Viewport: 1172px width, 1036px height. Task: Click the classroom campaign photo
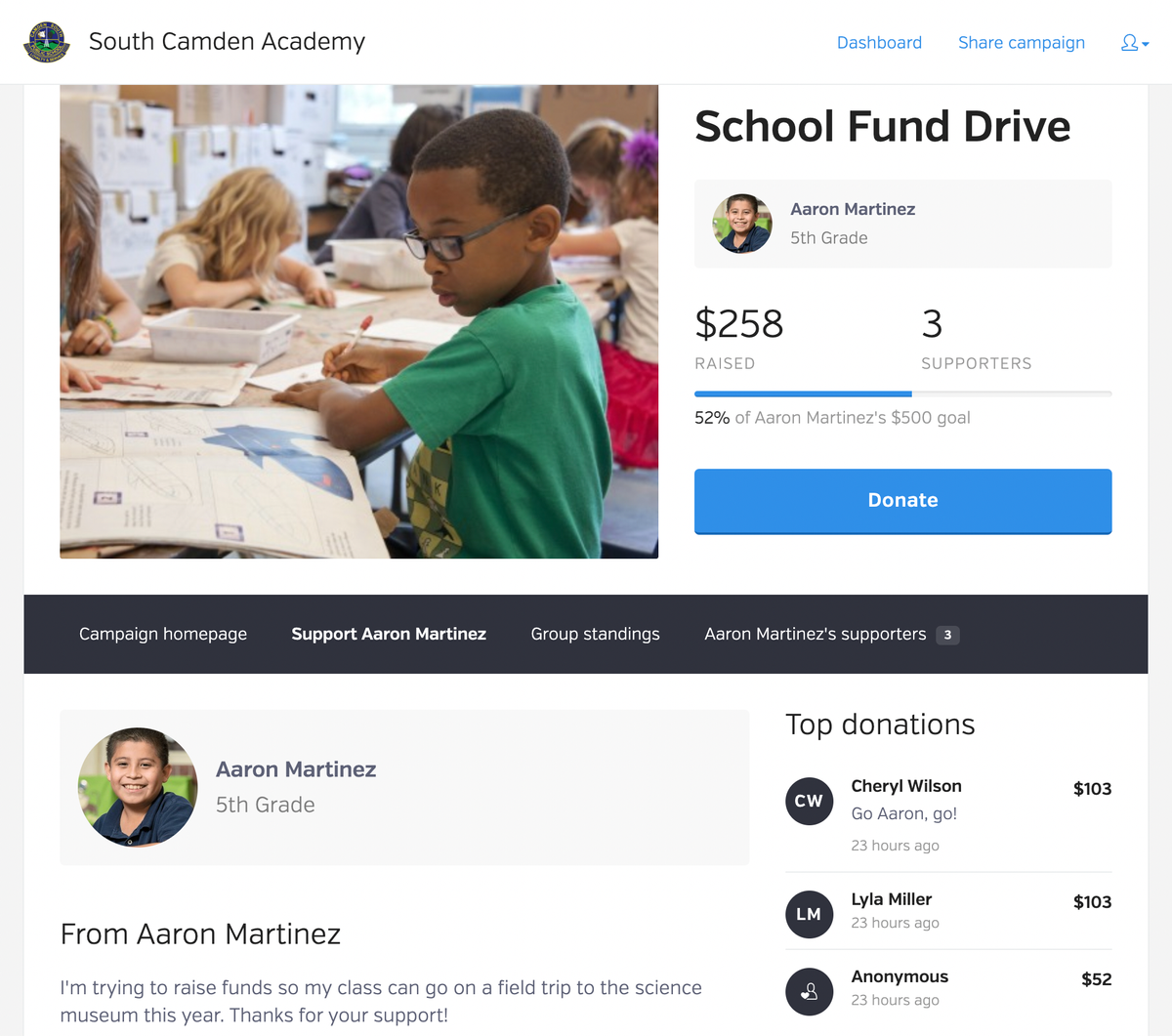pos(358,321)
